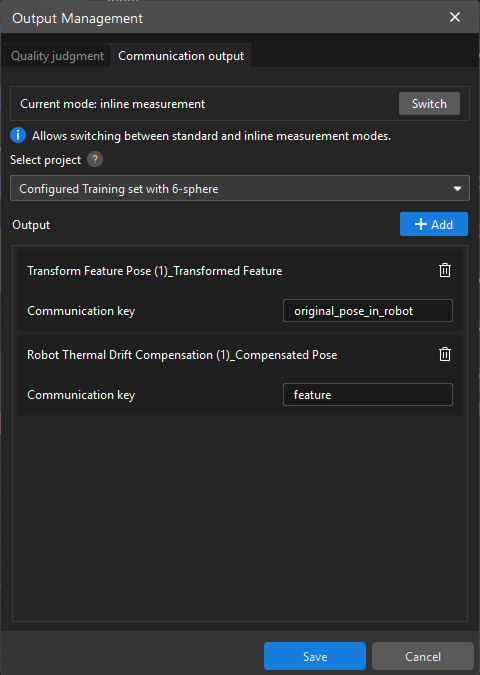This screenshot has height=675, width=480.
Task: Add a new output entry
Action: coord(434,224)
